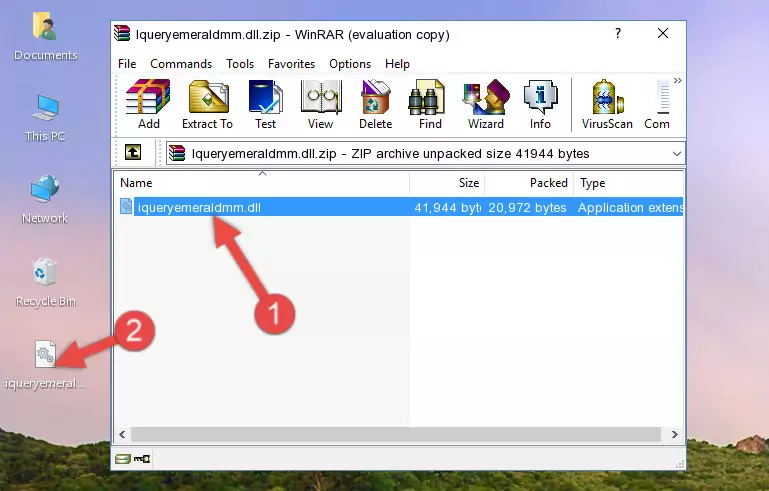Select the This PC desktop icon

45,118
